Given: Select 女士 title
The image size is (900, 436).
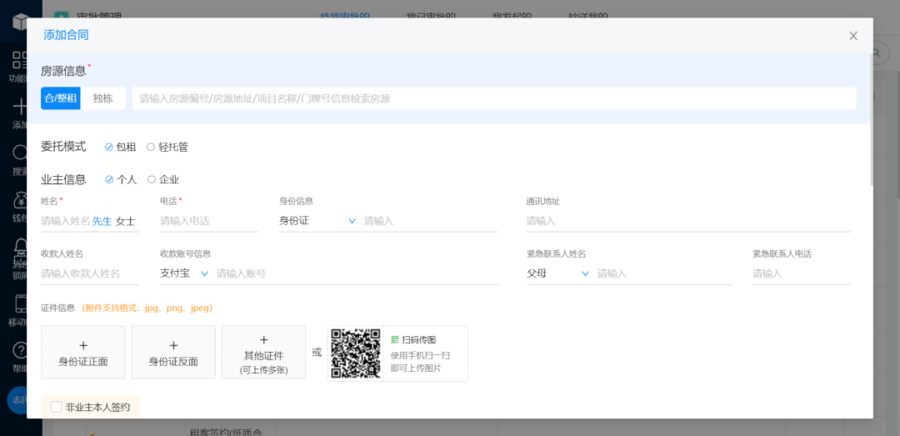Looking at the screenshot, I should pyautogui.click(x=125, y=221).
